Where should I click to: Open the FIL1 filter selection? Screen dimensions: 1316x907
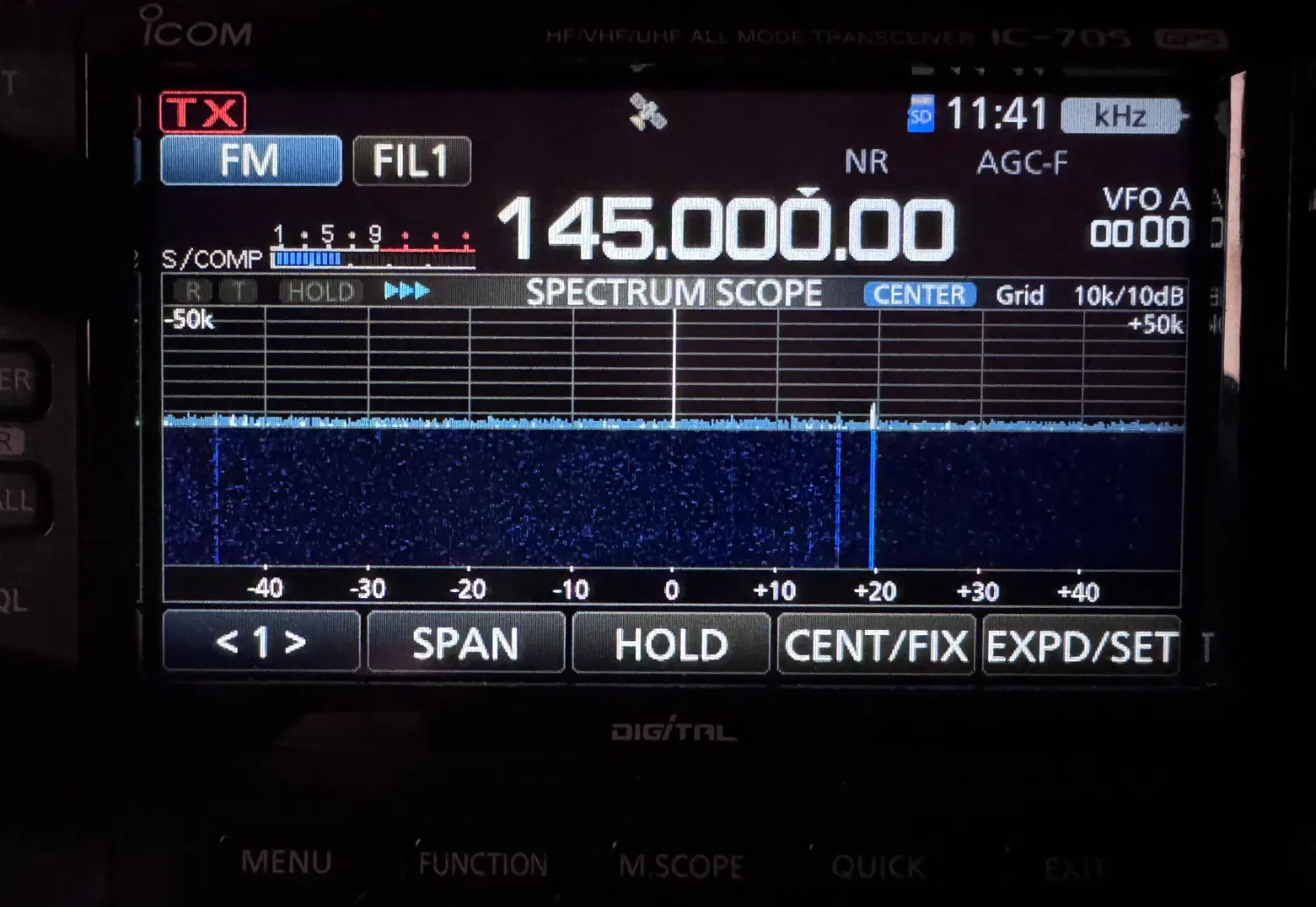tap(411, 161)
